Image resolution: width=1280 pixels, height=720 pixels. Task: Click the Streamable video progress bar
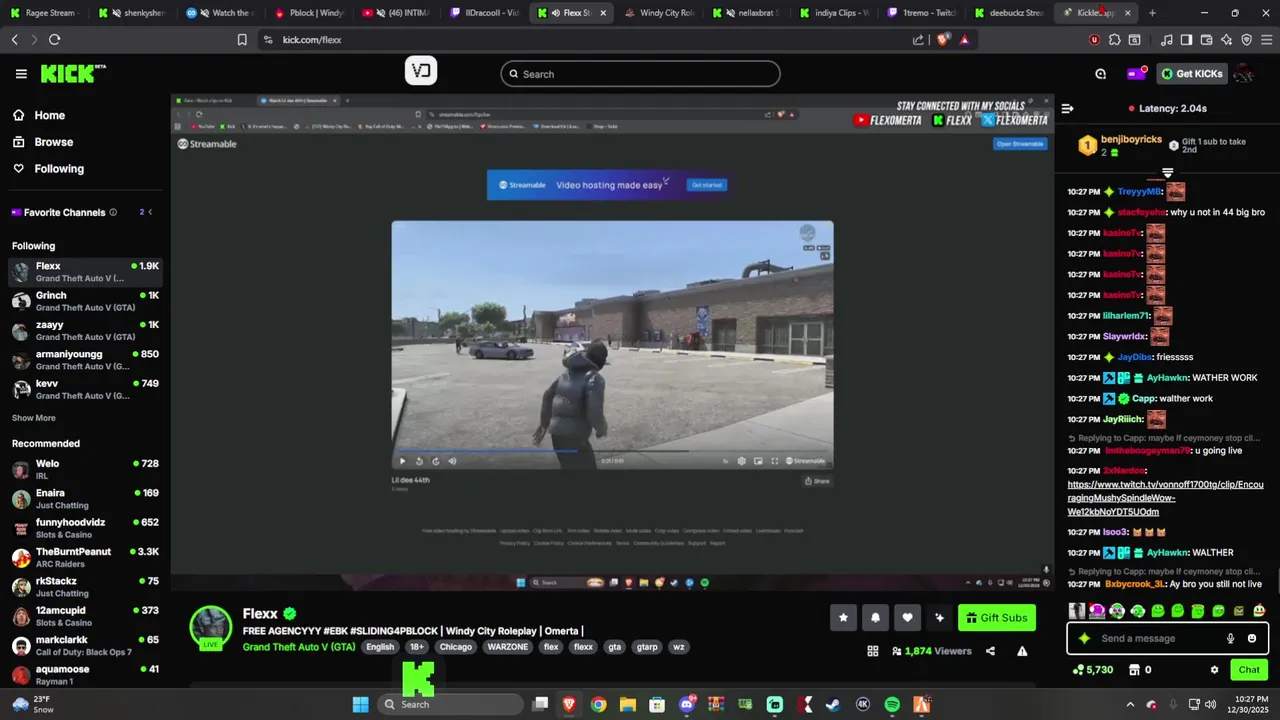point(612,451)
